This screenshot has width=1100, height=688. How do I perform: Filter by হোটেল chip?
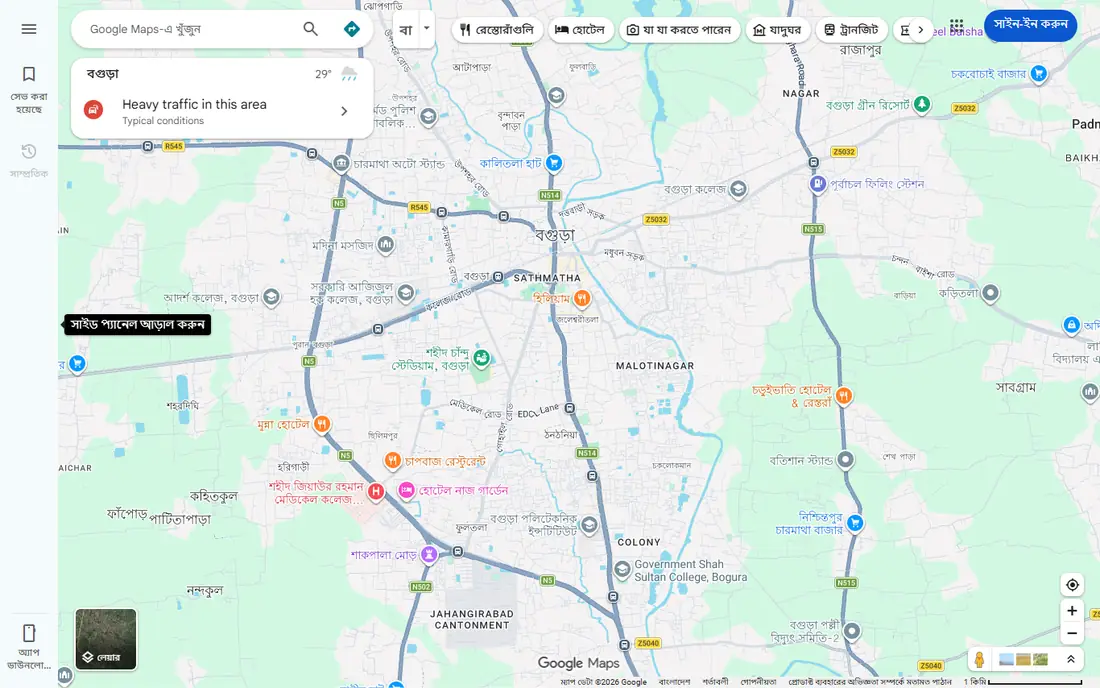[x=580, y=29]
